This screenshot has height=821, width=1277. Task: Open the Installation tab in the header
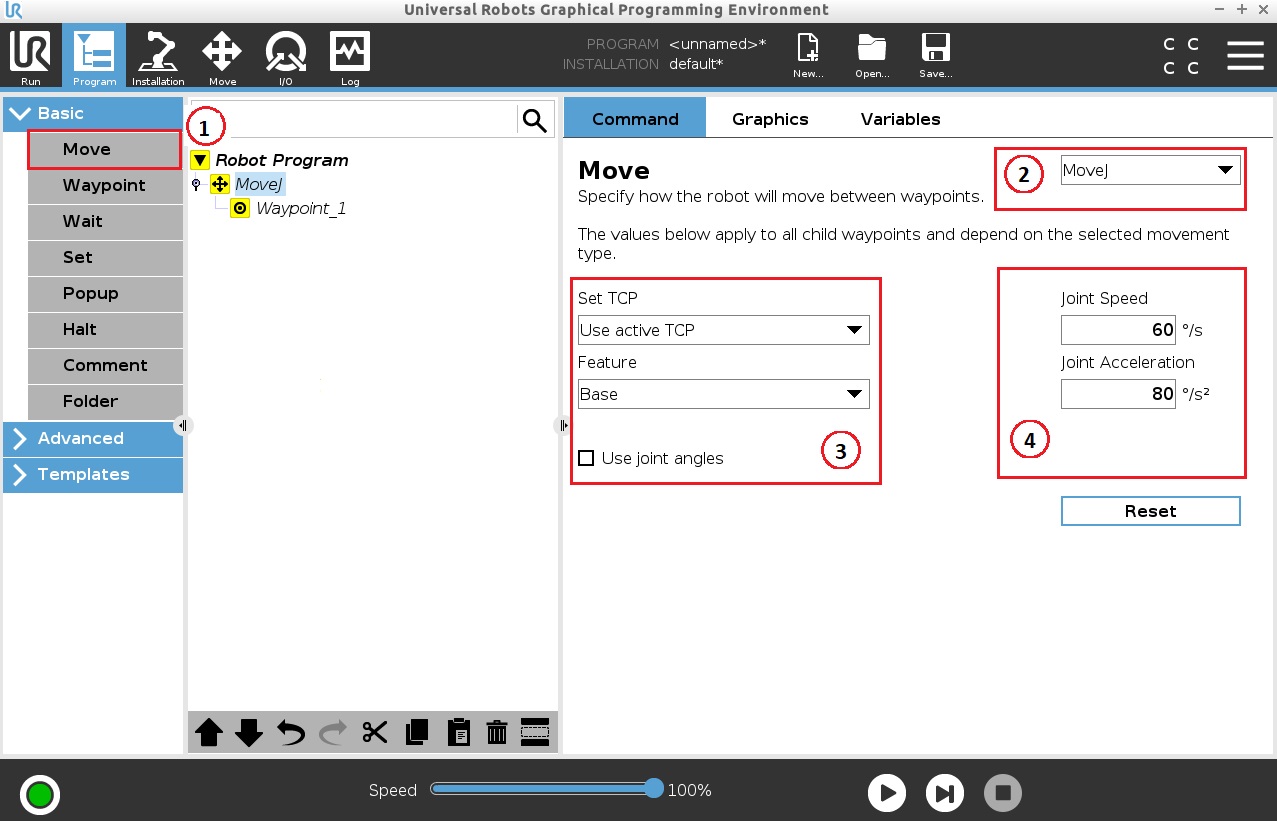coord(158,56)
